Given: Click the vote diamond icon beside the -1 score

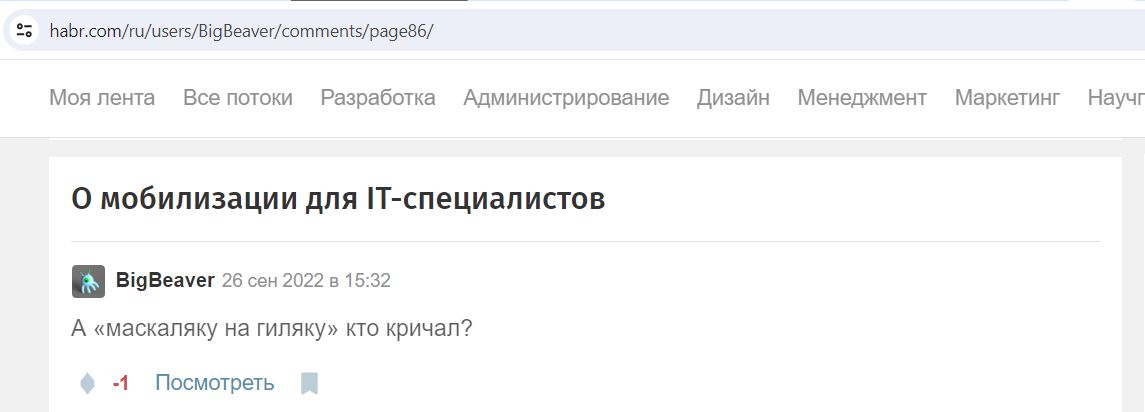Looking at the screenshot, I should click(x=88, y=383).
